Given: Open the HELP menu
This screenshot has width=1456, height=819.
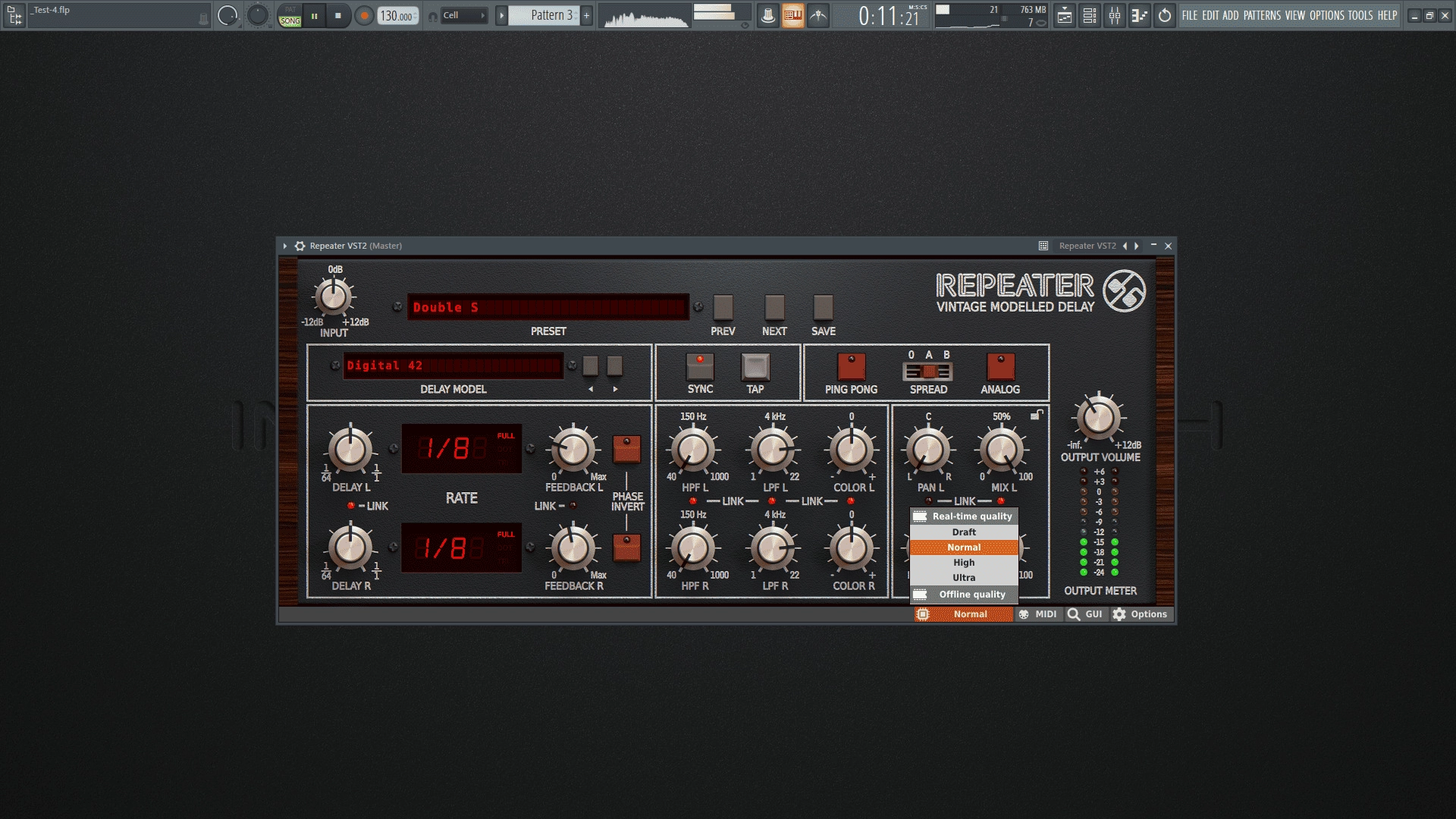Looking at the screenshot, I should click(1387, 15).
